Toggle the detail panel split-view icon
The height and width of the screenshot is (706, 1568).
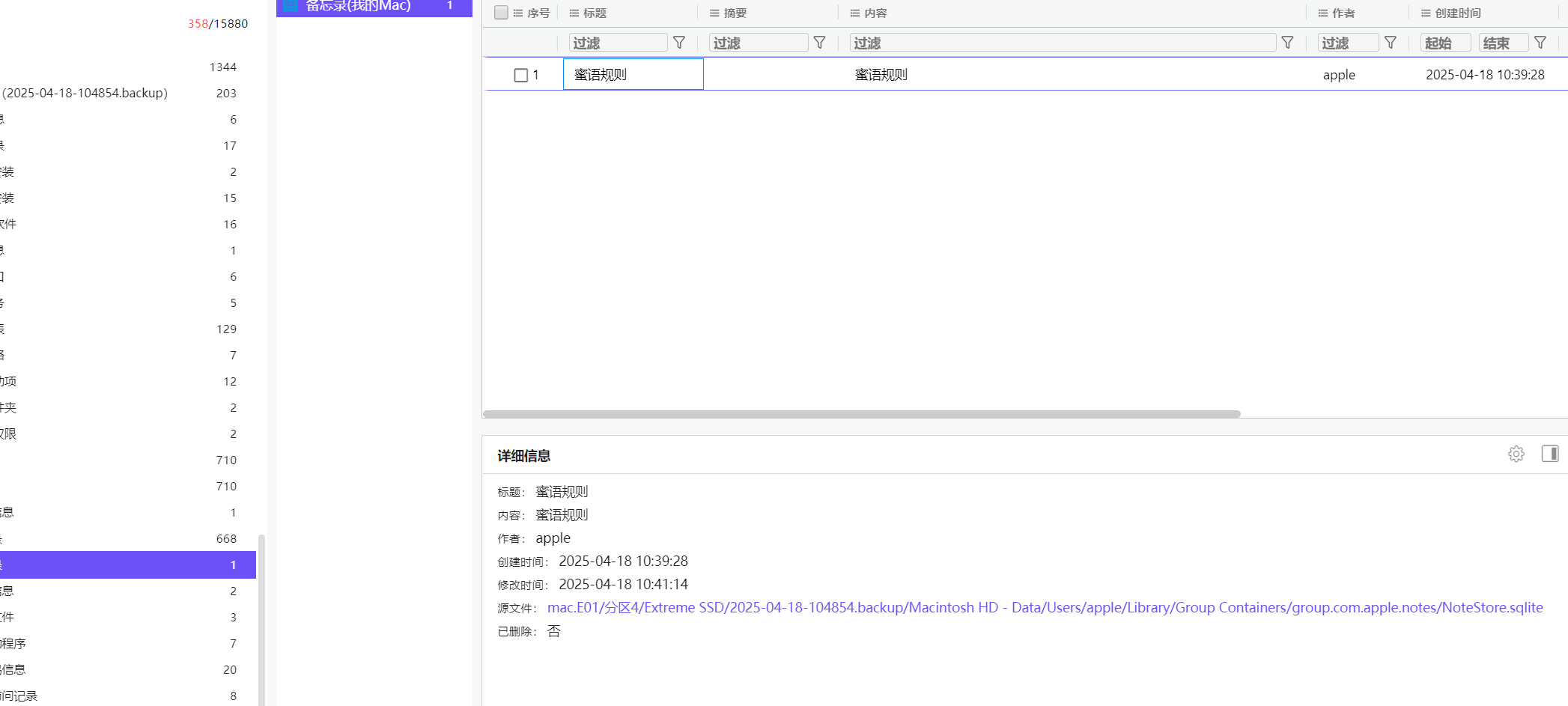tap(1549, 454)
